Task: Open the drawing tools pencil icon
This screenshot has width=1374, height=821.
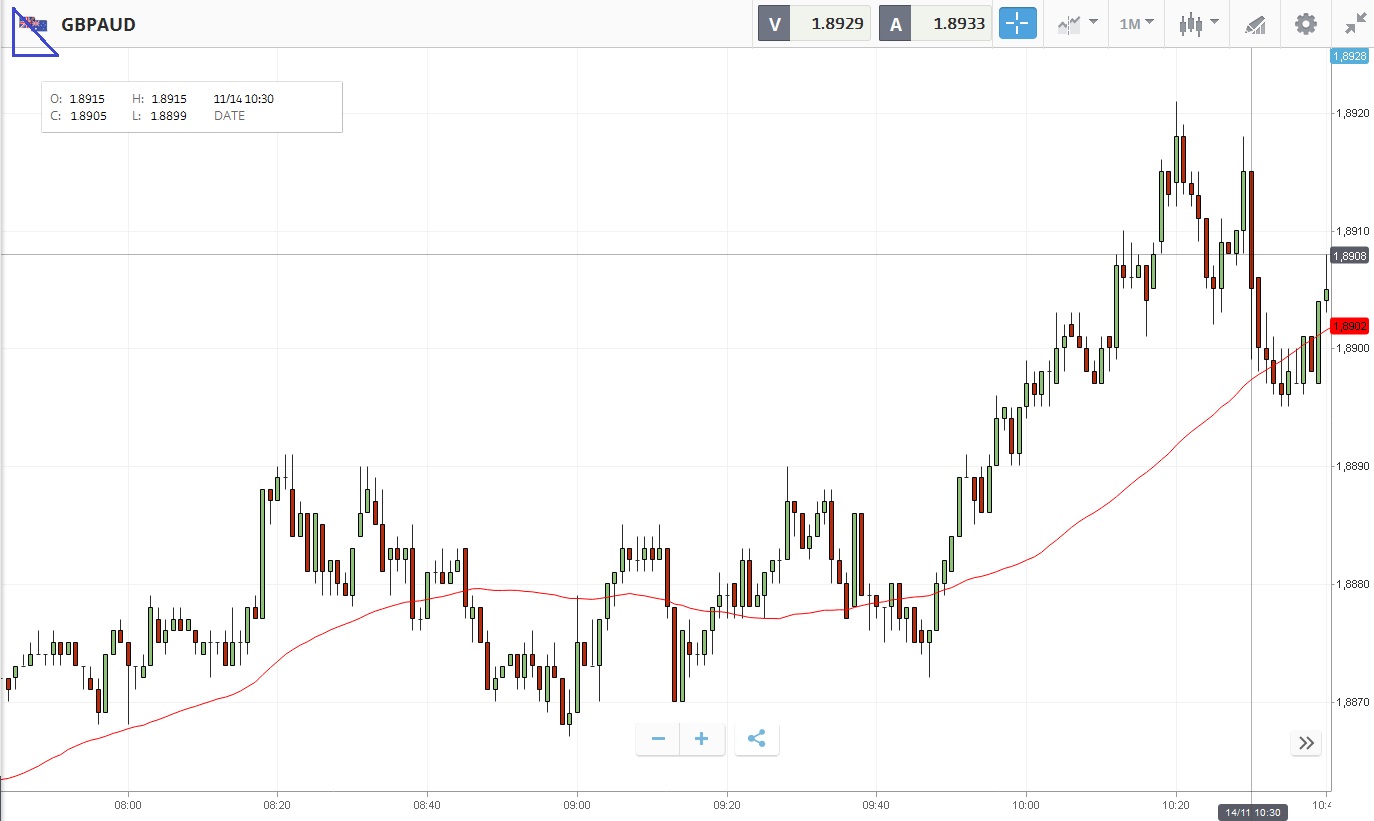Action: click(x=1255, y=24)
